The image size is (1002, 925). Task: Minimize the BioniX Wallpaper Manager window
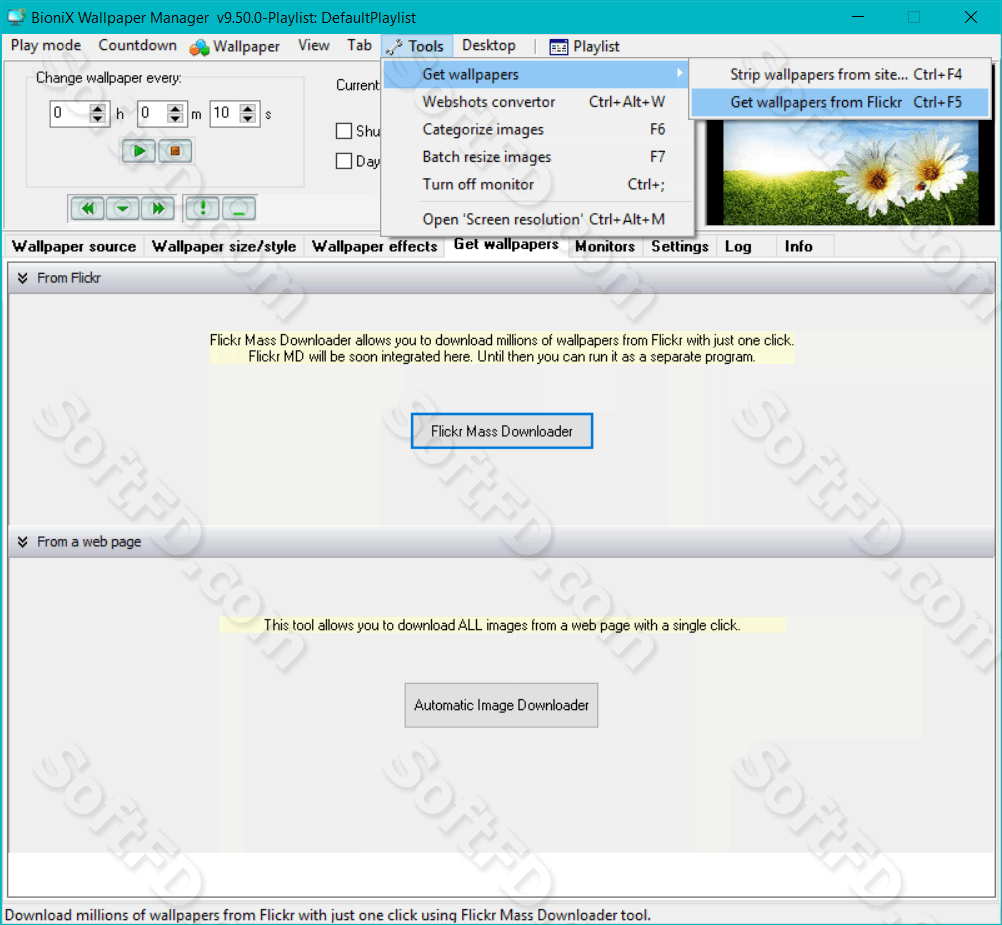(x=858, y=17)
